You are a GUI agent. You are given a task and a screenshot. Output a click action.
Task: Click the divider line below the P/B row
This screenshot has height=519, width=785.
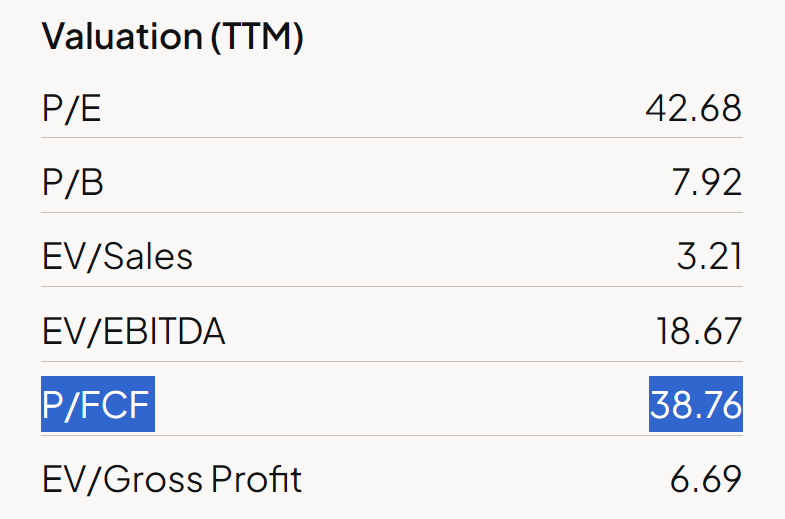392,212
